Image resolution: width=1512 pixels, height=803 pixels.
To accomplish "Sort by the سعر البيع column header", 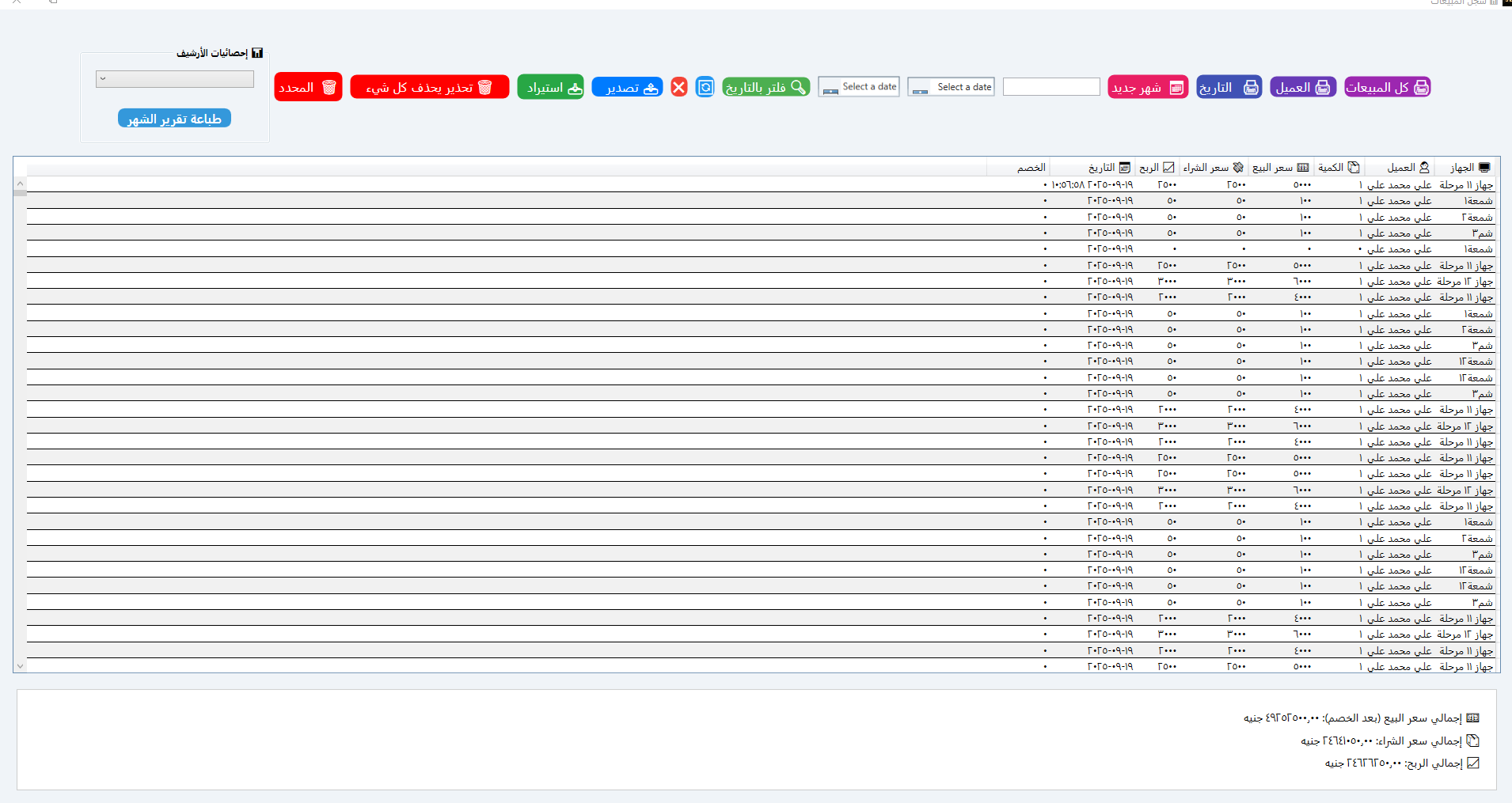I will tap(1279, 168).
